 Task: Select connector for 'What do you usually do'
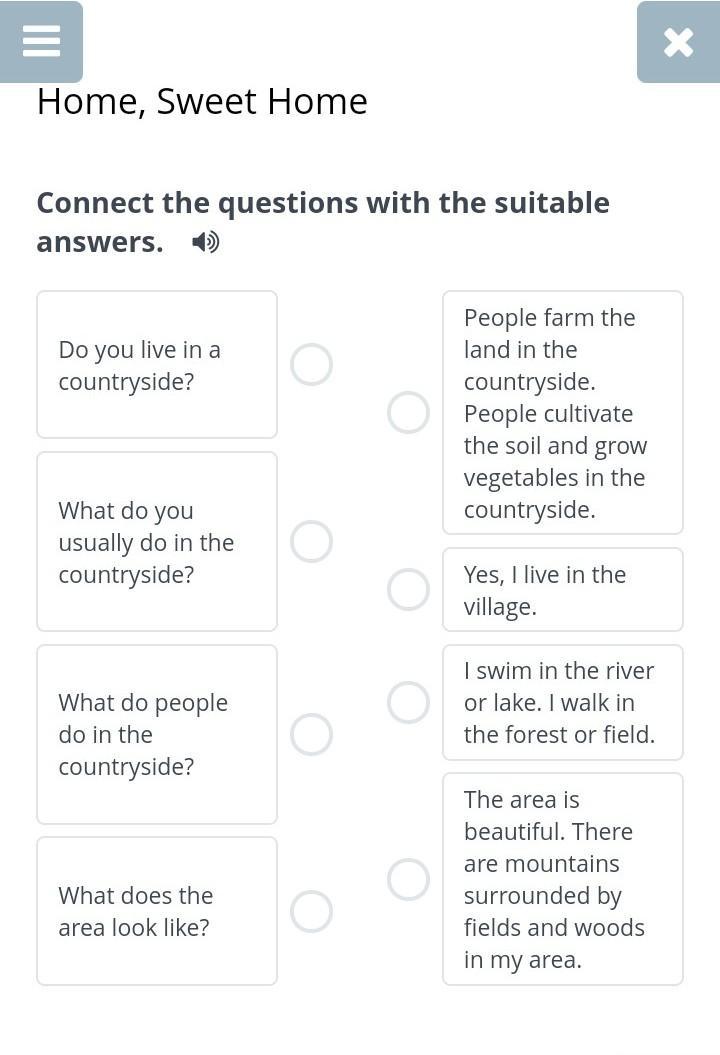pyautogui.click(x=311, y=541)
